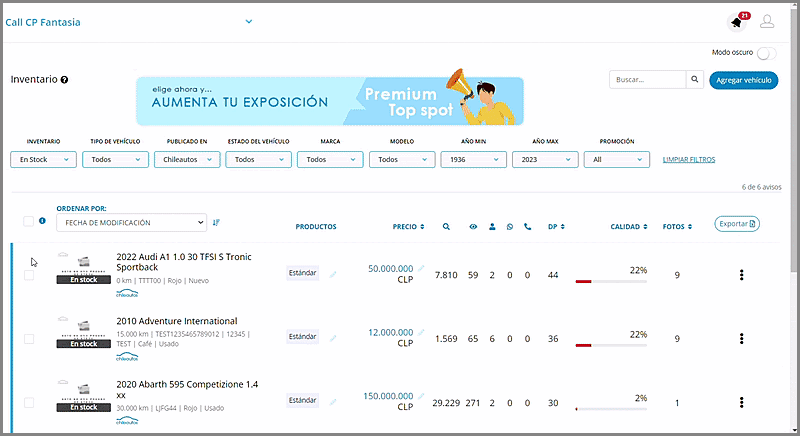This screenshot has height=436, width=800.
Task: Click Chileautos logo under Audi A1
Action: [127, 293]
